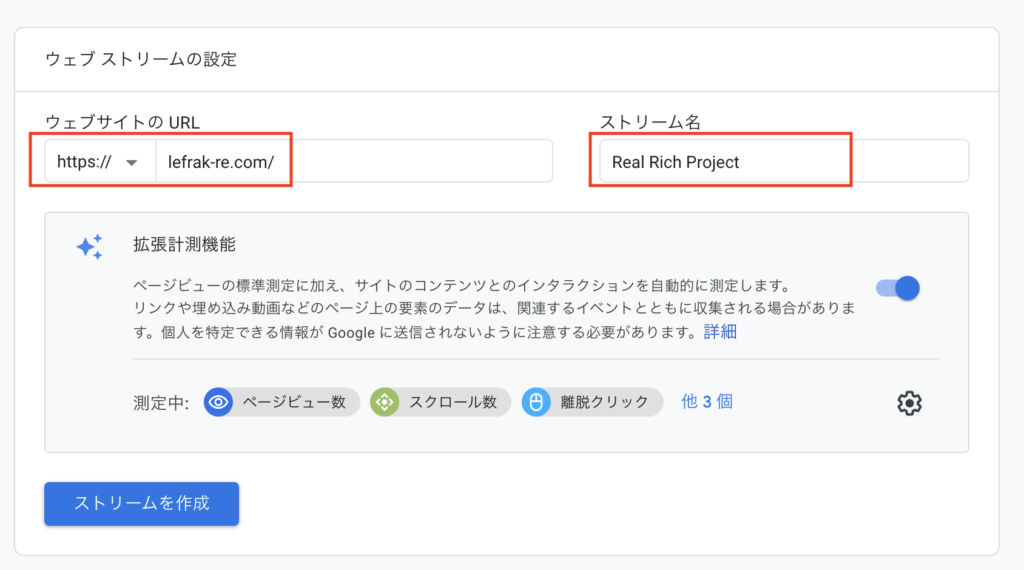Screen dimensions: 1024x570
Task: Click the outbound click mouse icon
Action: 536,402
